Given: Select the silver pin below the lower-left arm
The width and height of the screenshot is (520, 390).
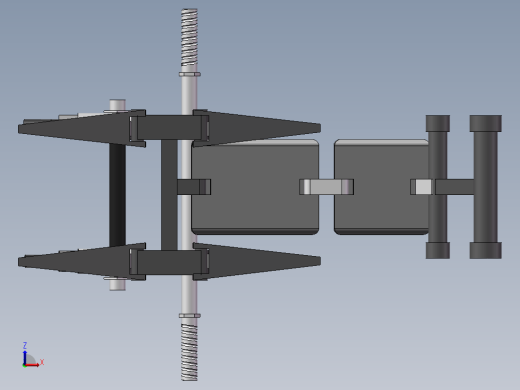Looking at the screenshot, I should [117, 284].
